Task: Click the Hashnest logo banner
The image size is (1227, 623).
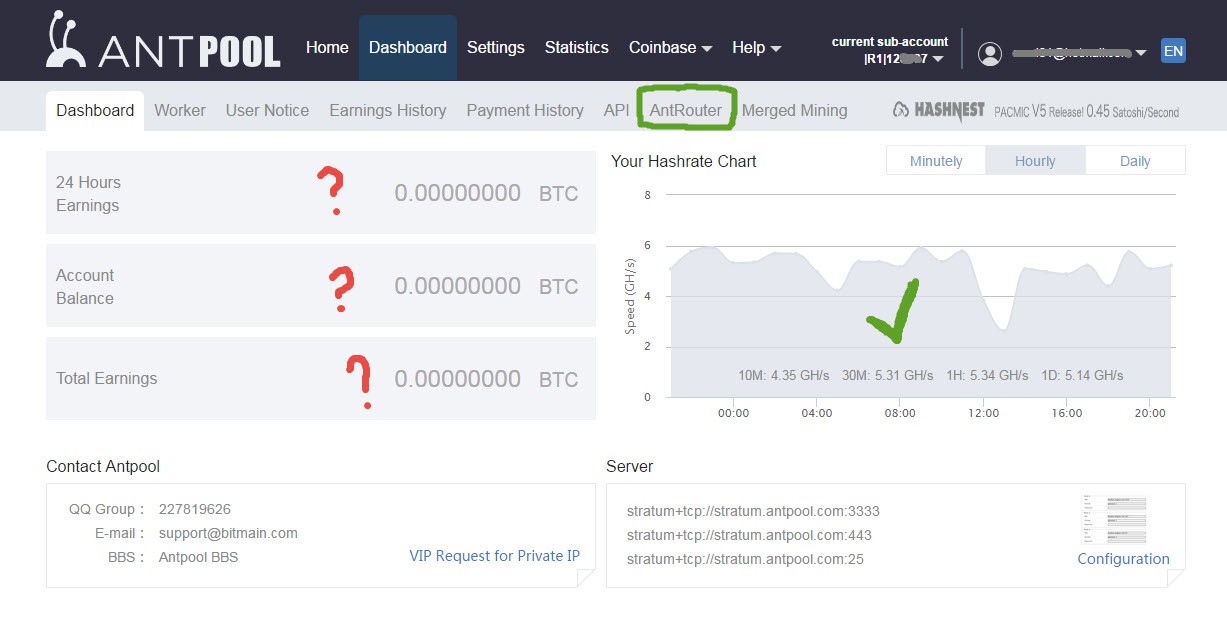Action: point(1035,111)
